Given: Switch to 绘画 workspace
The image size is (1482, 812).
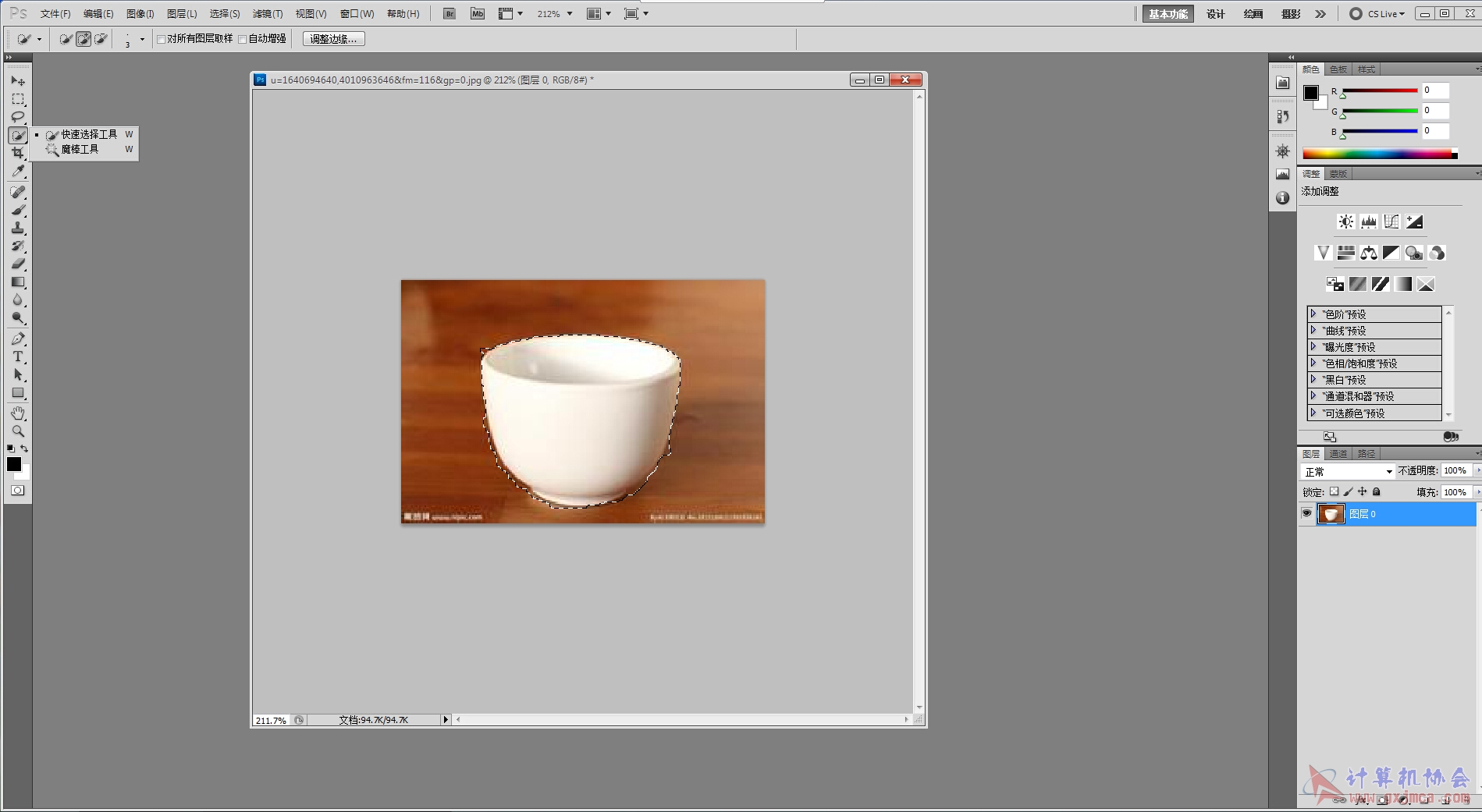Looking at the screenshot, I should 1253,14.
